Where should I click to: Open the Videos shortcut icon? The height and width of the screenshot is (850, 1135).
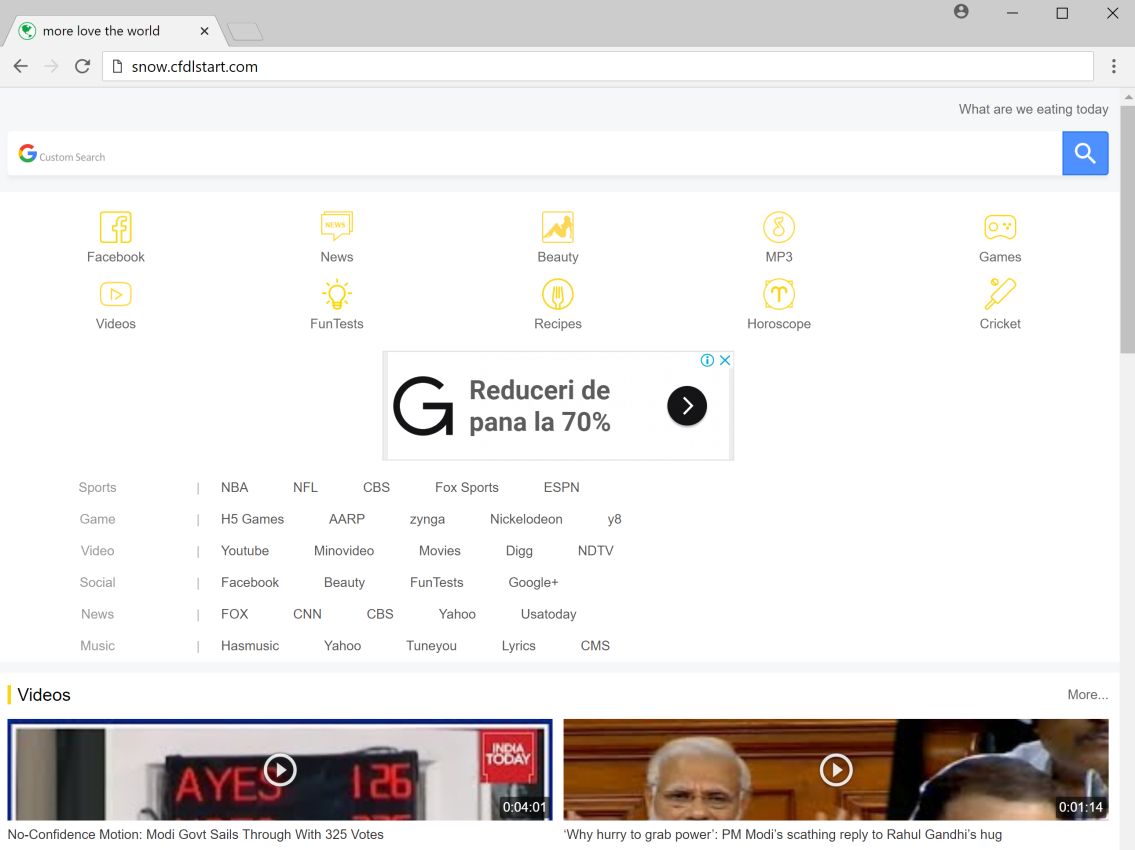point(115,295)
